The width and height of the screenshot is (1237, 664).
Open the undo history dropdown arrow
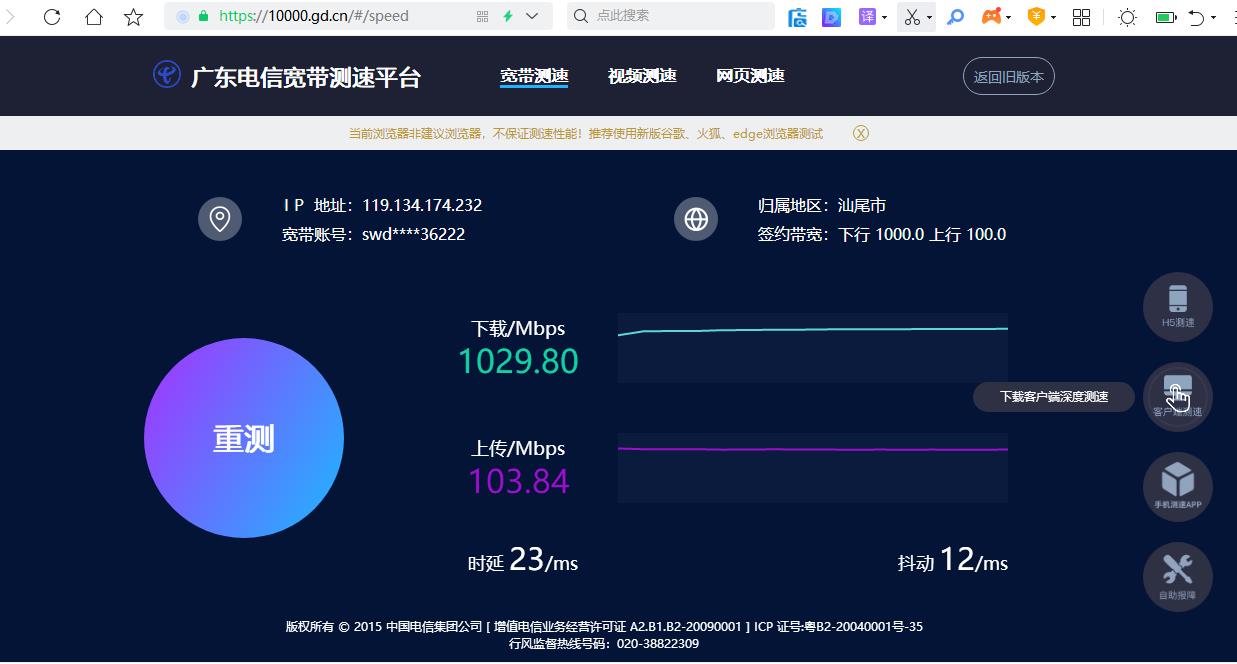click(x=1213, y=16)
